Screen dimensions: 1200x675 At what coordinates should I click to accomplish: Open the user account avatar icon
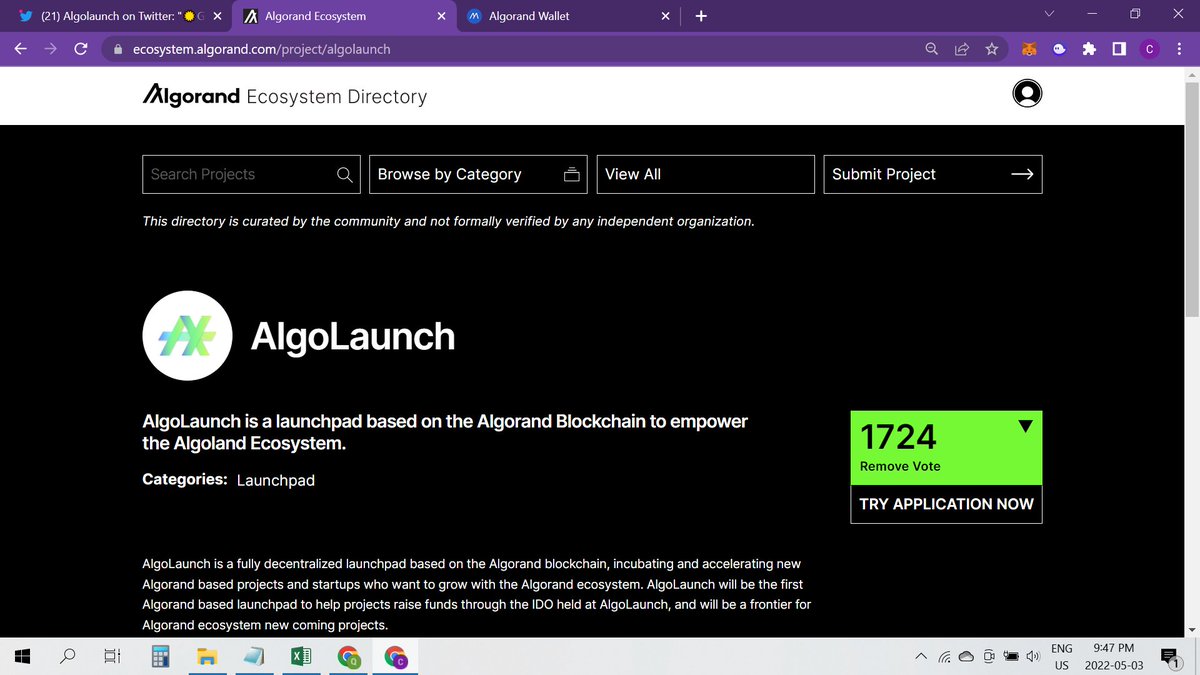click(x=1027, y=93)
